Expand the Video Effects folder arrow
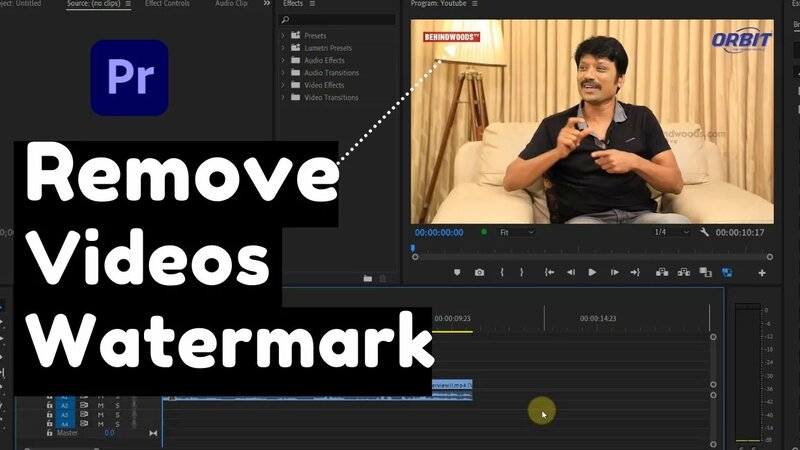This screenshot has height=450, width=800. pyautogui.click(x=283, y=85)
